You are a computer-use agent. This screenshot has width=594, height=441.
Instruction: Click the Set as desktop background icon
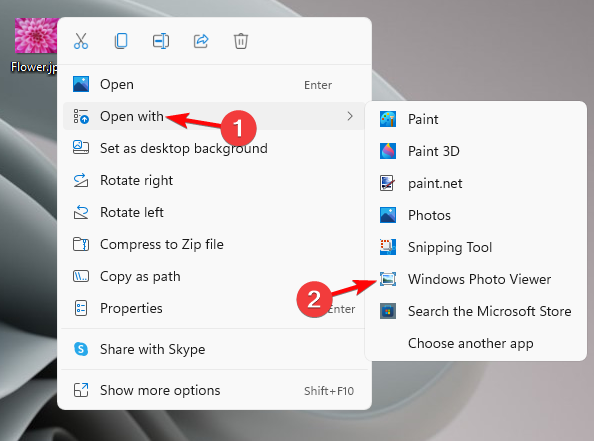(x=81, y=147)
